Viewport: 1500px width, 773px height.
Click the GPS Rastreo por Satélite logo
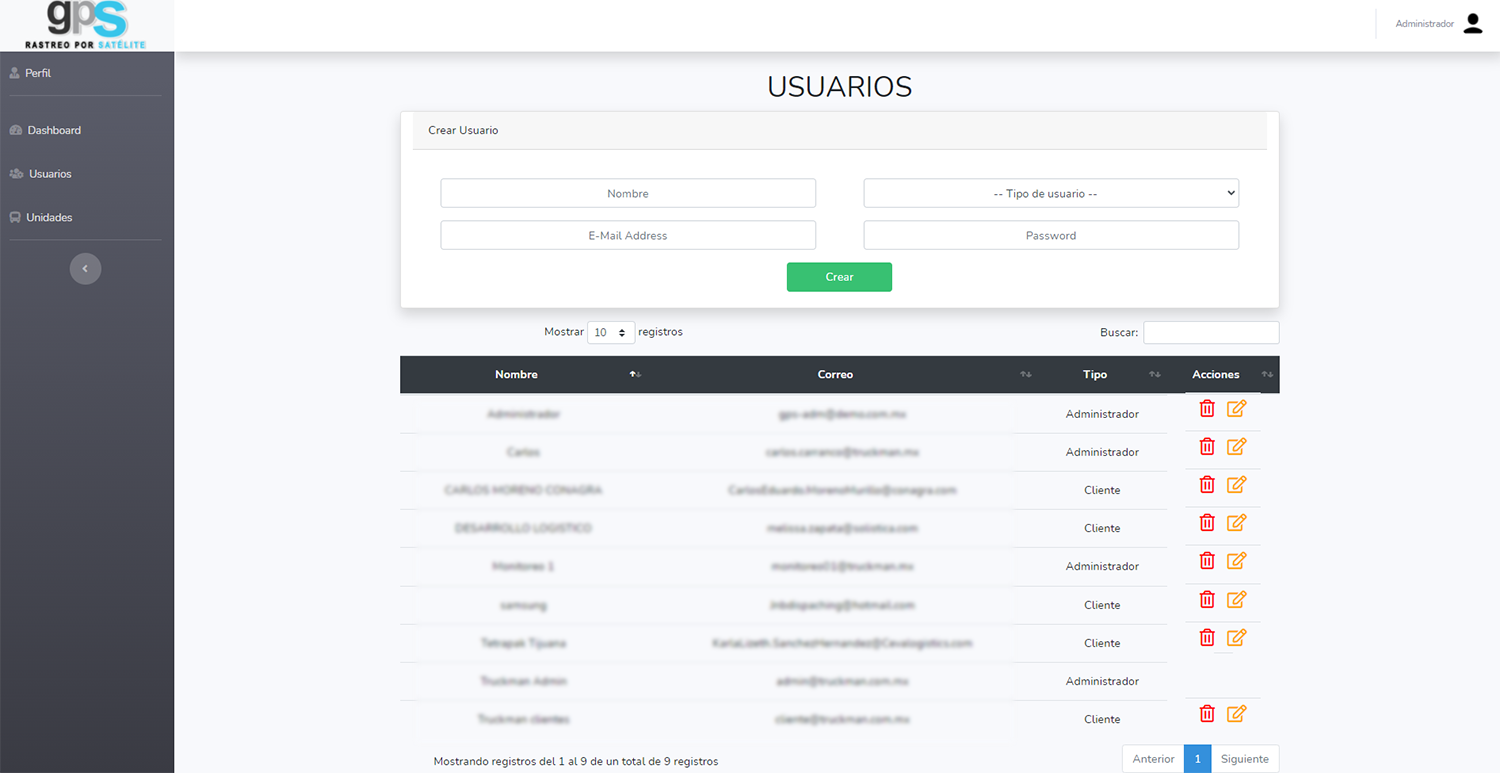click(x=87, y=26)
